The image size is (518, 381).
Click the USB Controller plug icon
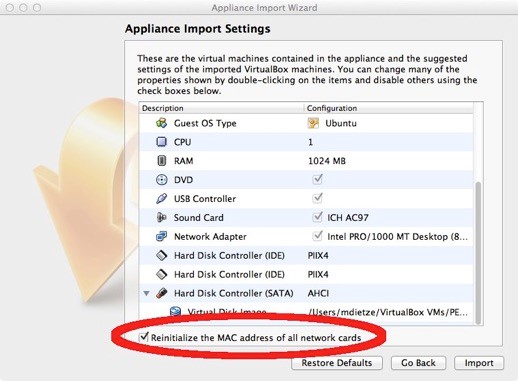[x=162, y=199]
